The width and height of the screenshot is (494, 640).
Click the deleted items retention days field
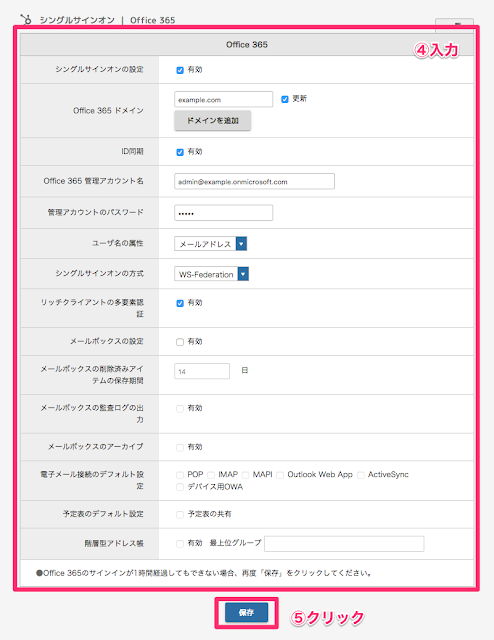(x=202, y=371)
